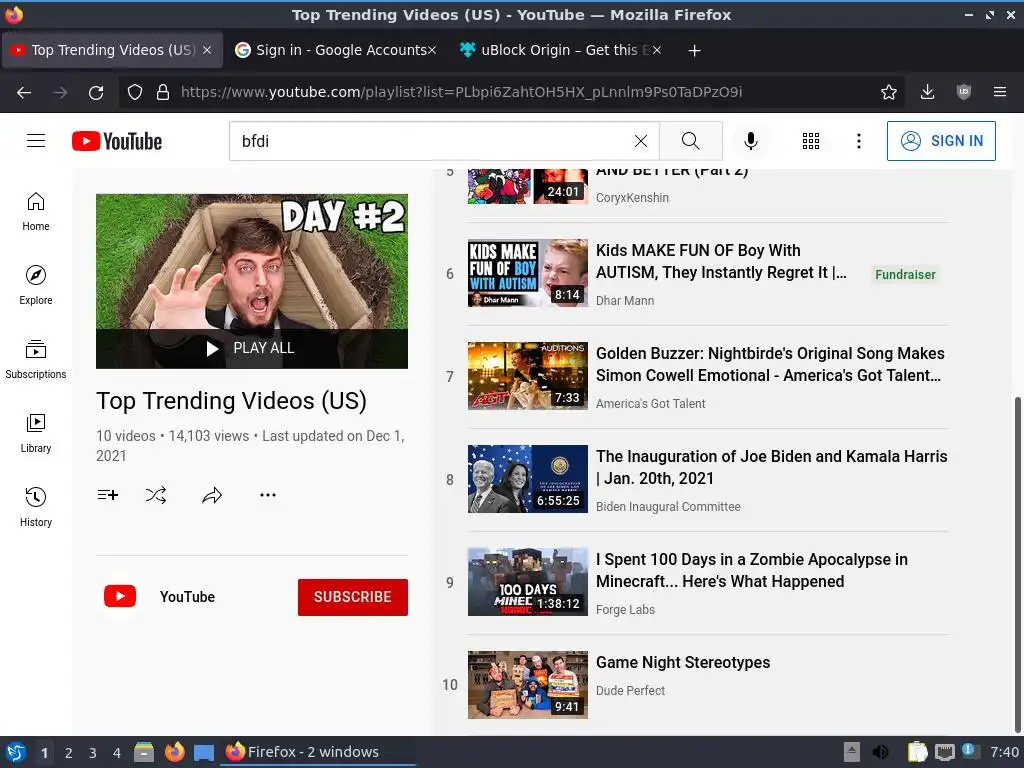This screenshot has width=1024, height=768.
Task: Open Forge Labs channel link
Action: click(x=625, y=609)
